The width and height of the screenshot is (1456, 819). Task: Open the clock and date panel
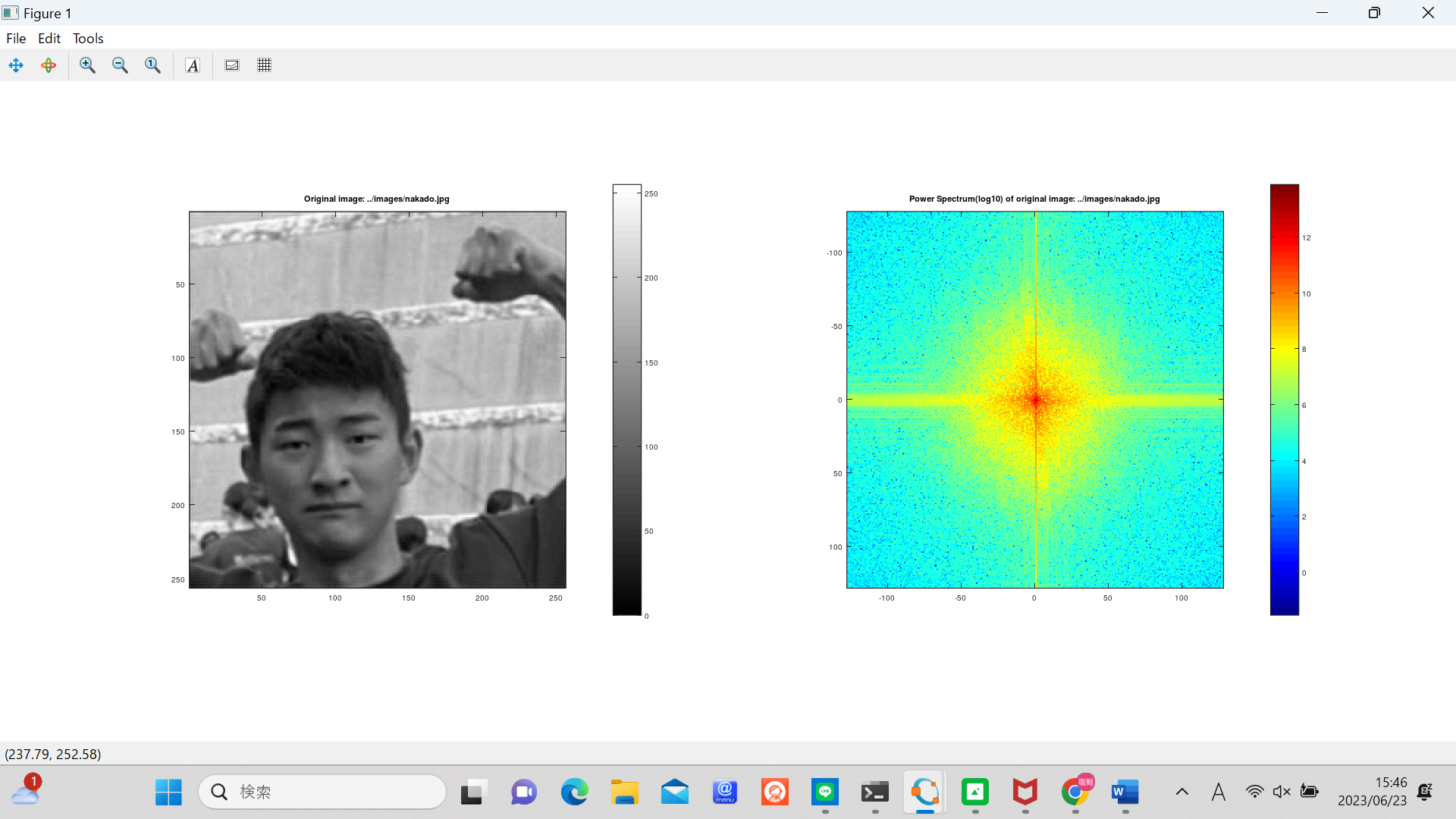pyautogui.click(x=1372, y=792)
